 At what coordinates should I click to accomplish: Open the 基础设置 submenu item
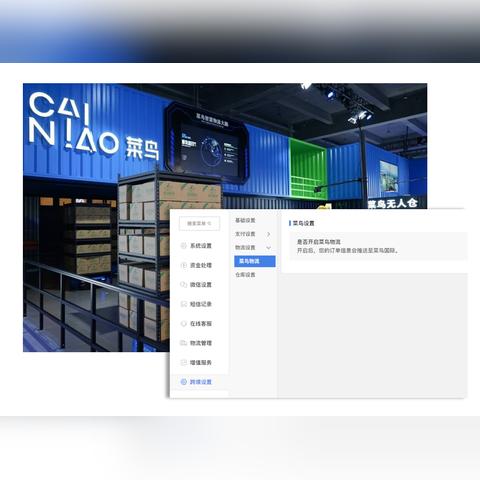[245, 220]
